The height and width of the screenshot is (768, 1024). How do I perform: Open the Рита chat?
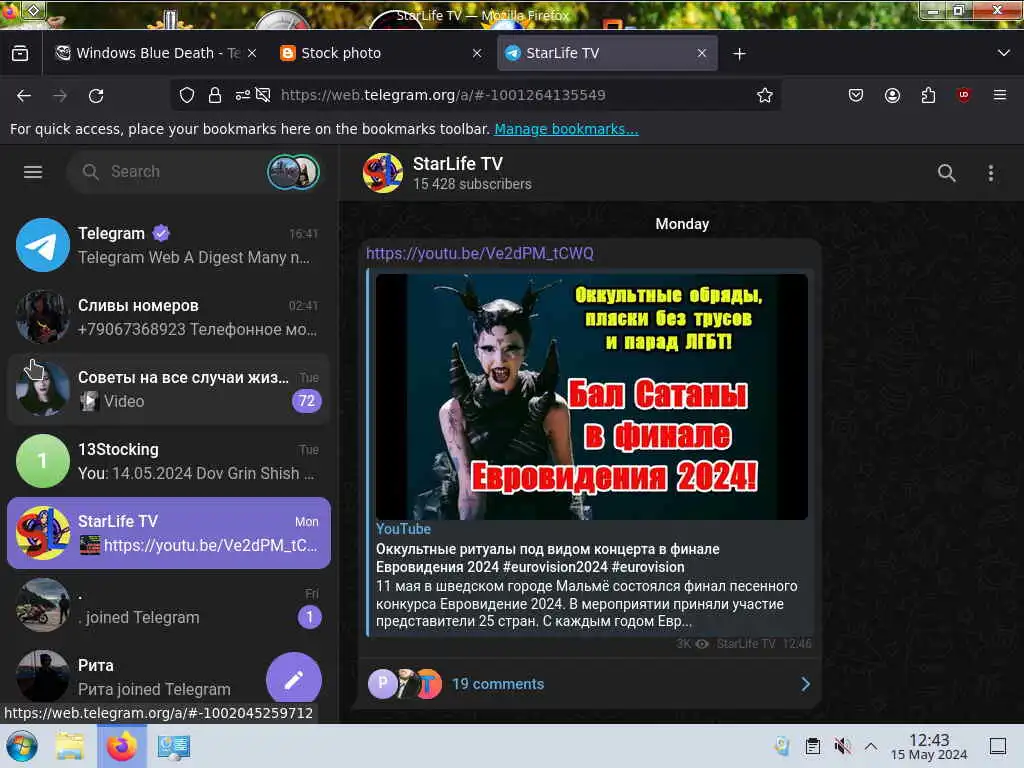click(169, 677)
